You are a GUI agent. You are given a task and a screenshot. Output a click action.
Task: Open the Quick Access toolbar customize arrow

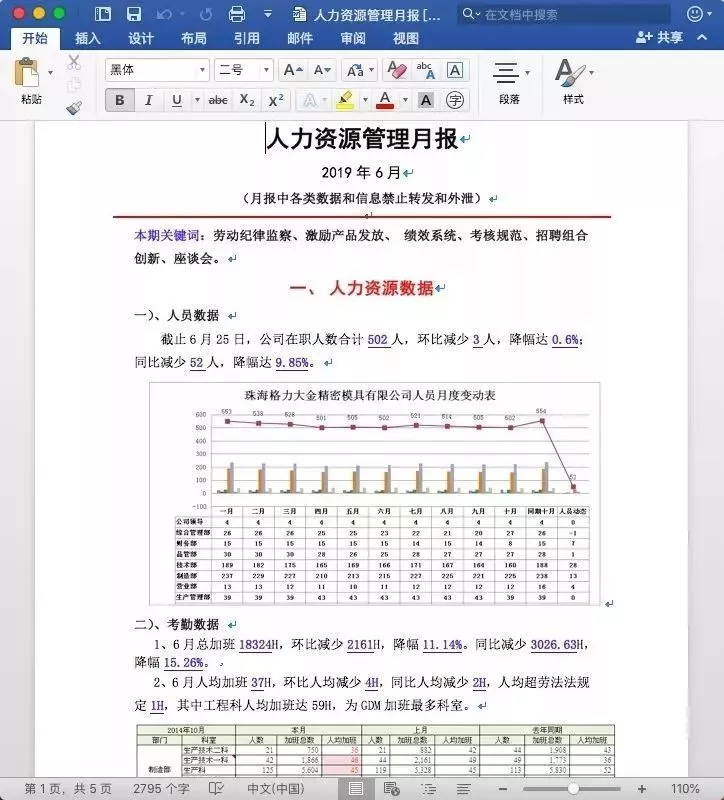(x=268, y=14)
